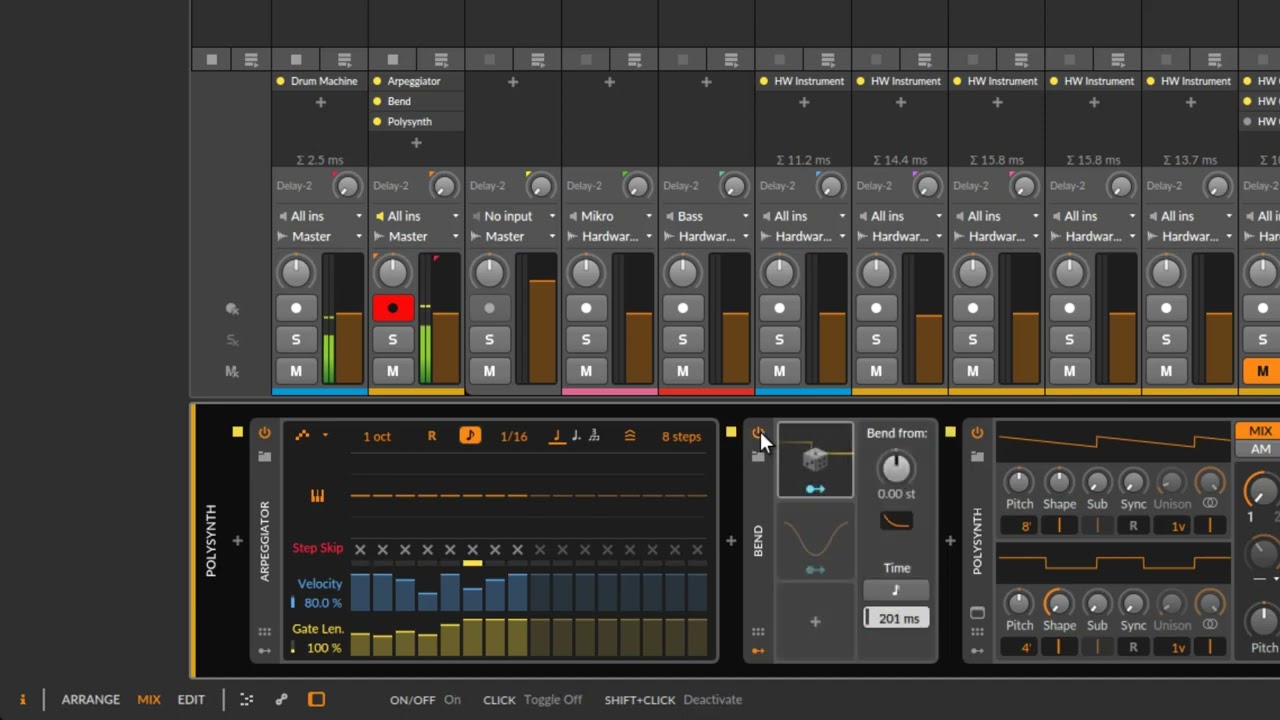1280x720 pixels.
Task: Toggle the orange note sync icon in Arpeggiator
Action: tap(470, 435)
